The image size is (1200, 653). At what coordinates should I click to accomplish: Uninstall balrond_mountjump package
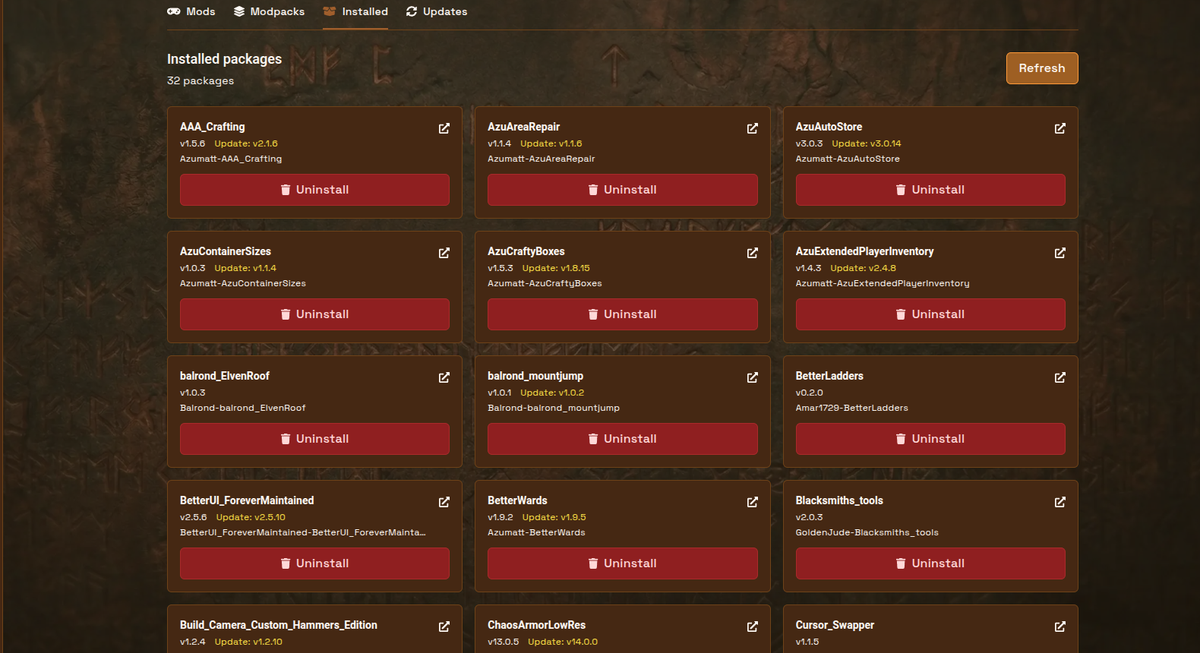click(x=623, y=439)
